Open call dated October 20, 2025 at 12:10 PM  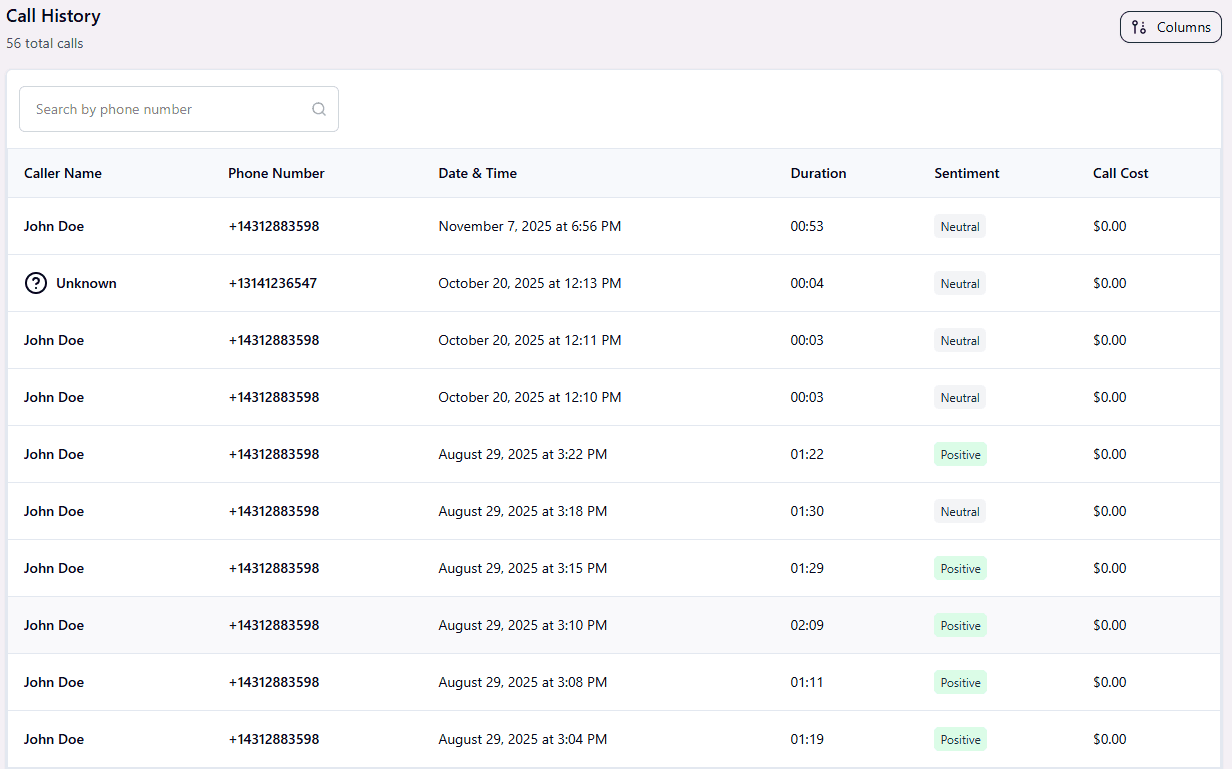pos(613,397)
